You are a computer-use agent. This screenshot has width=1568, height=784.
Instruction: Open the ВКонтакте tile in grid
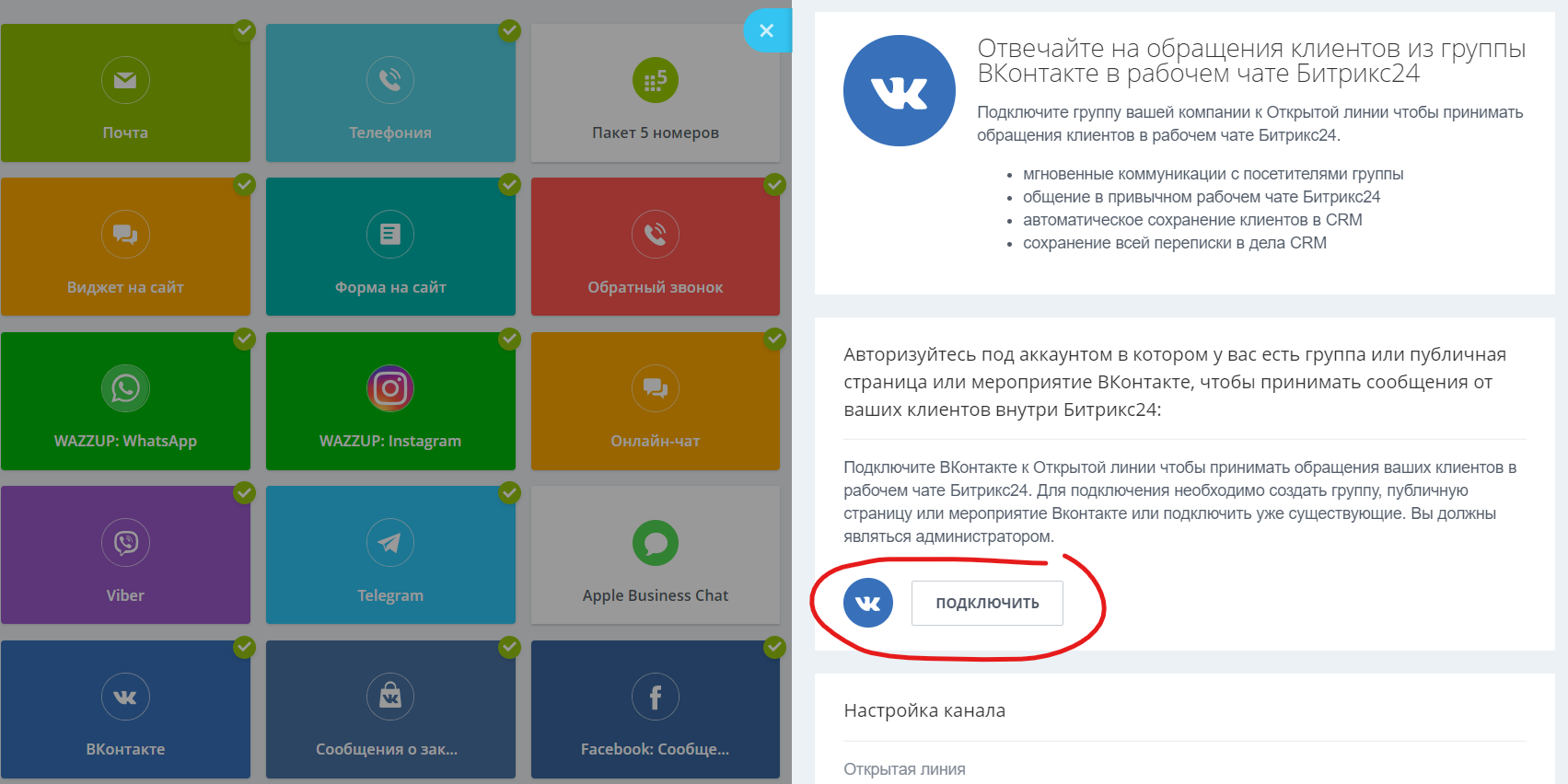(x=125, y=709)
